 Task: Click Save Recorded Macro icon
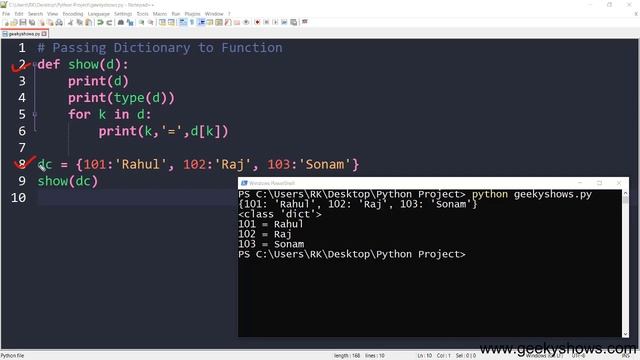(293, 22)
